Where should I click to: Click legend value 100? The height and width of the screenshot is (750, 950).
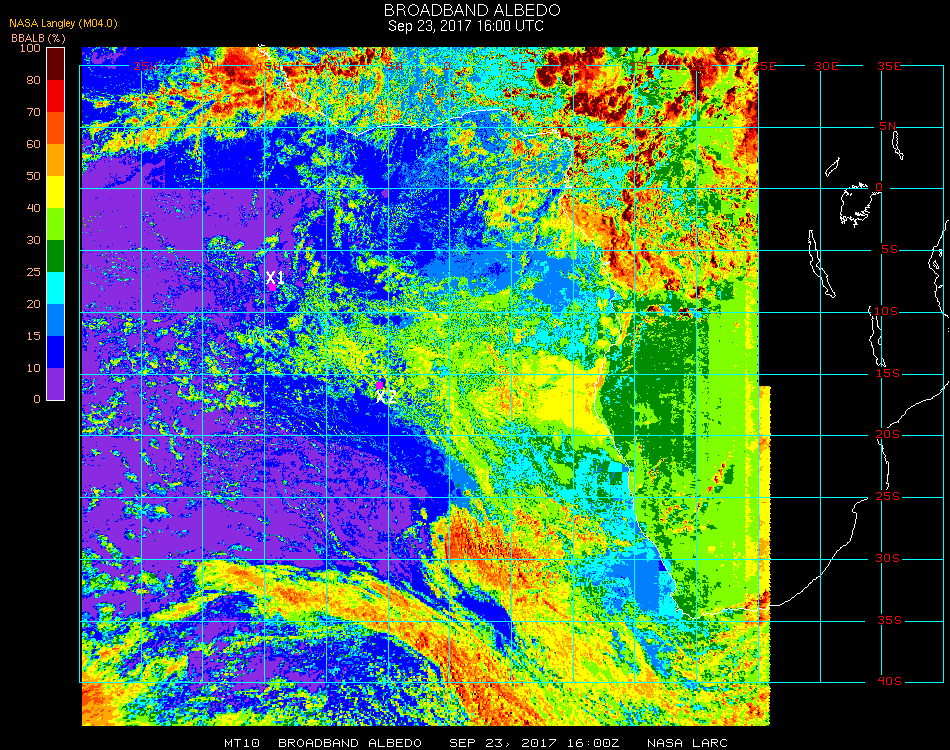click(30, 48)
